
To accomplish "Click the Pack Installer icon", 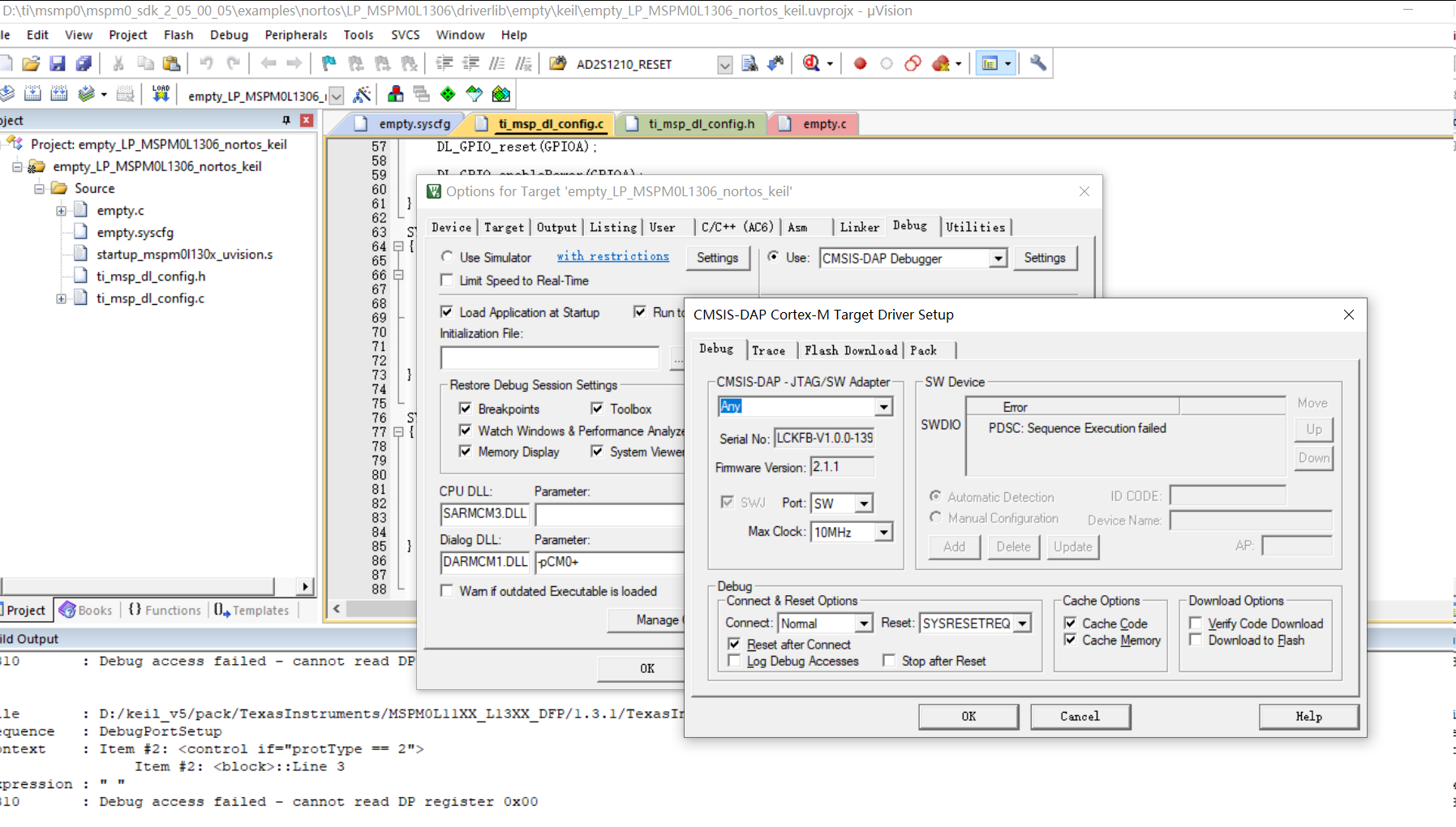I will [501, 94].
